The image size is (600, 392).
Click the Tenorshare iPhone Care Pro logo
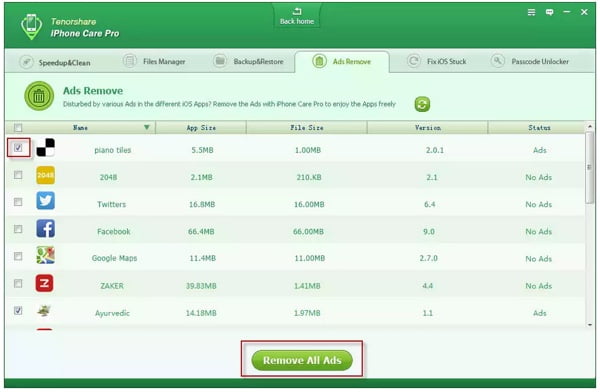(x=31, y=27)
